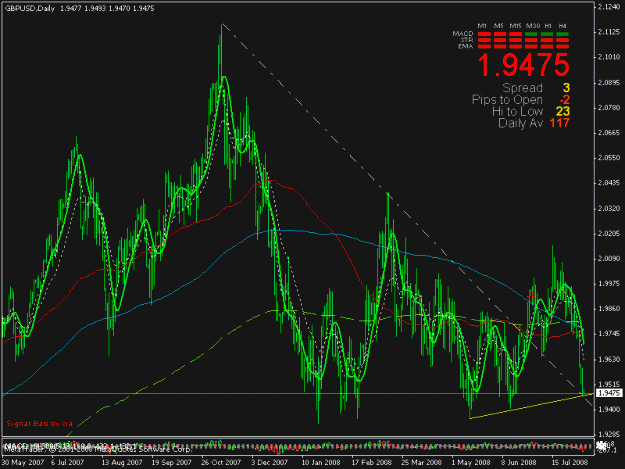This screenshot has width=625, height=469.
Task: Click the 2.0205 price axis label
Action: 609,234
